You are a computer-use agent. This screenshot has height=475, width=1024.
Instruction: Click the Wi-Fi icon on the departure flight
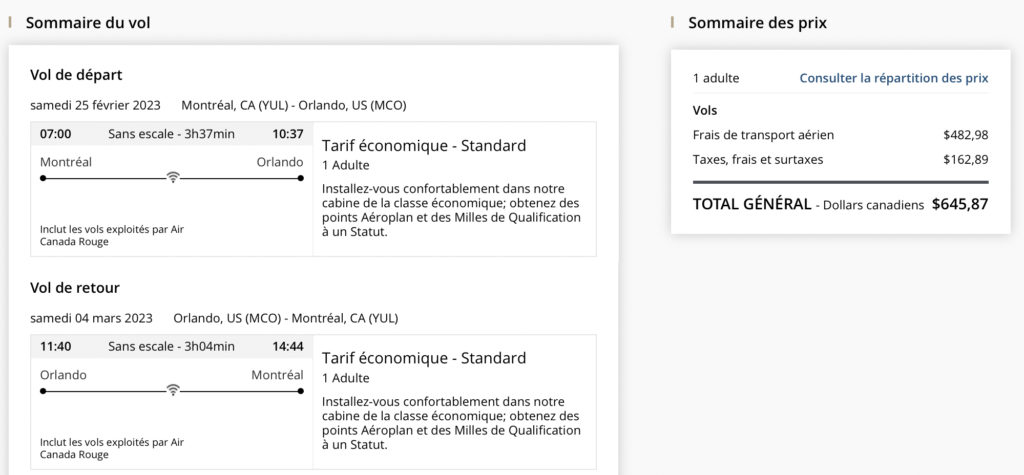(x=173, y=177)
